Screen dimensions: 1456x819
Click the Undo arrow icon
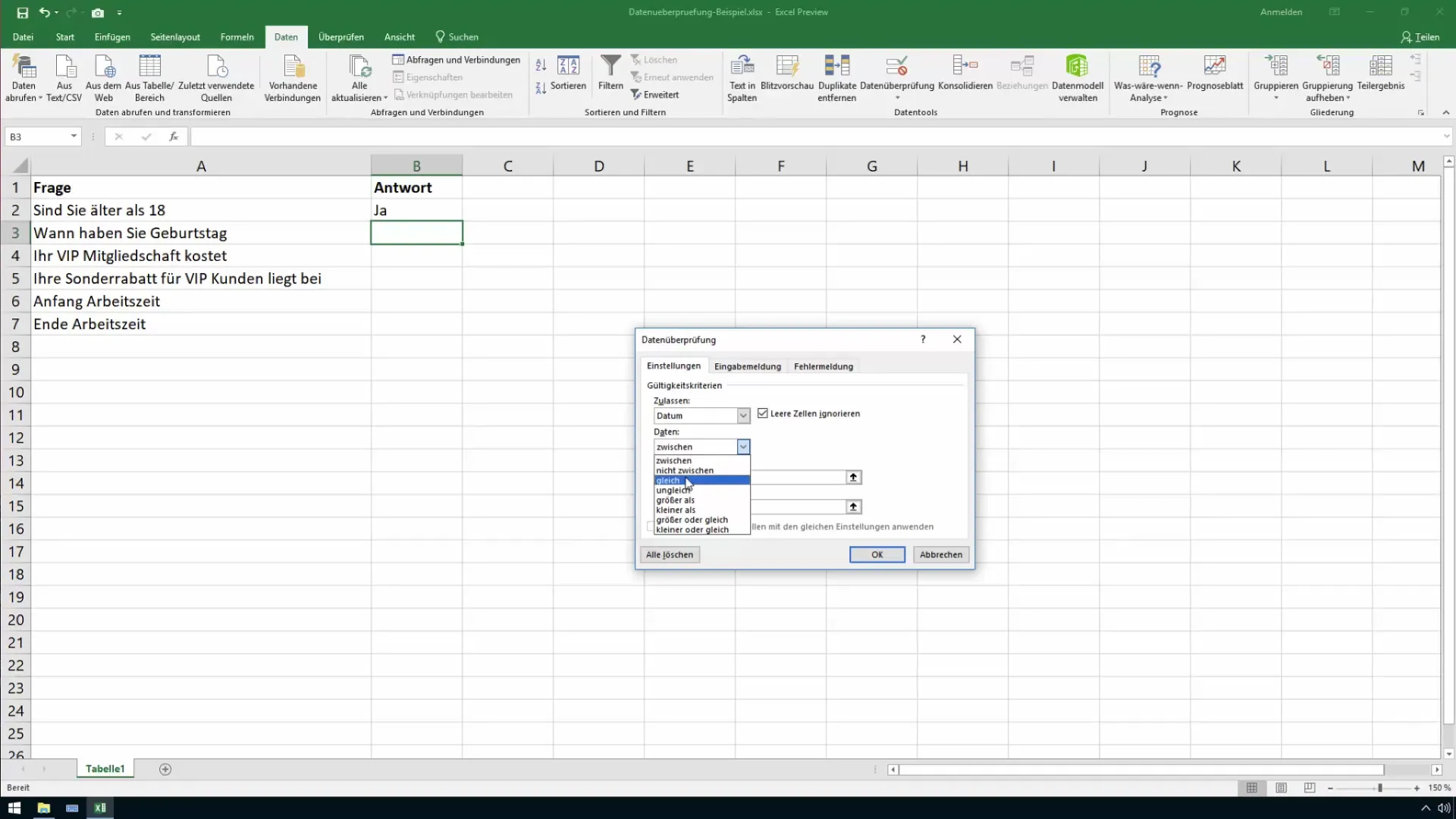(x=44, y=13)
